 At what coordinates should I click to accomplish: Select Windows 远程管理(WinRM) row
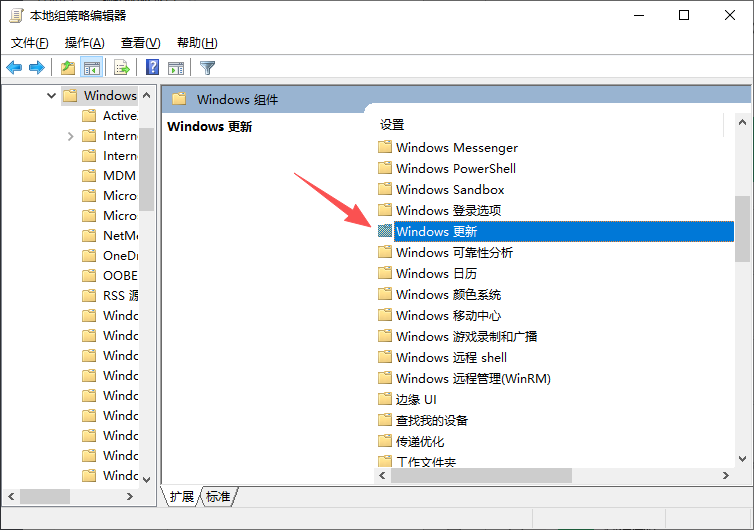click(473, 379)
